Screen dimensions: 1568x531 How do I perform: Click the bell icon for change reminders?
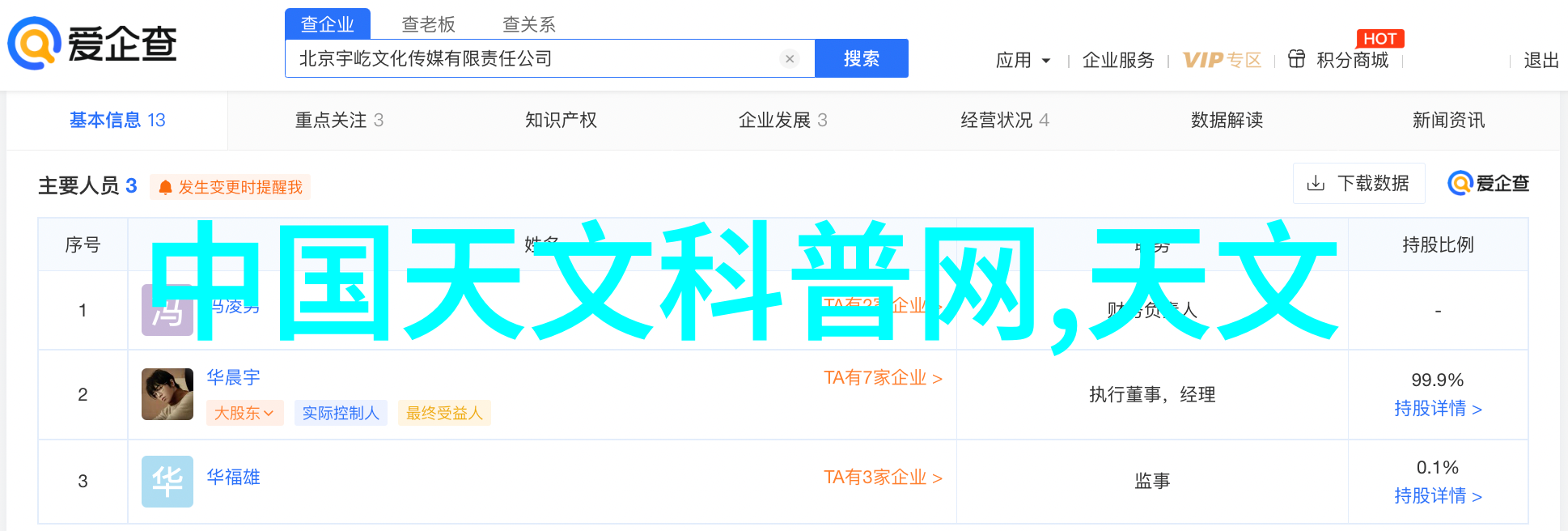pos(166,188)
